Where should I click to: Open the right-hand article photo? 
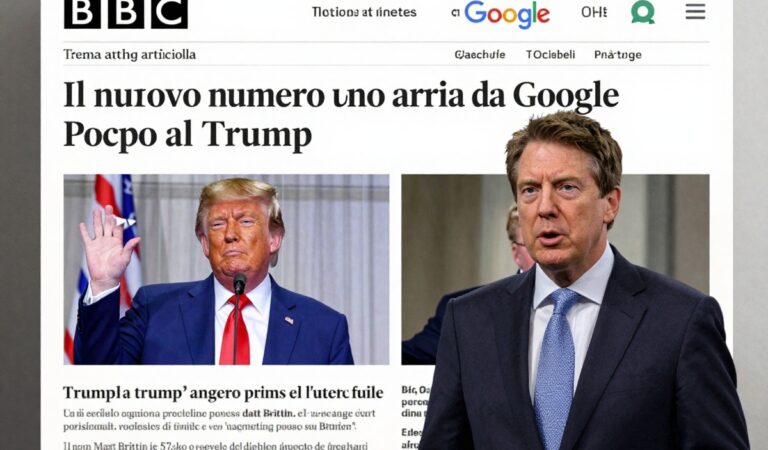coord(555,269)
